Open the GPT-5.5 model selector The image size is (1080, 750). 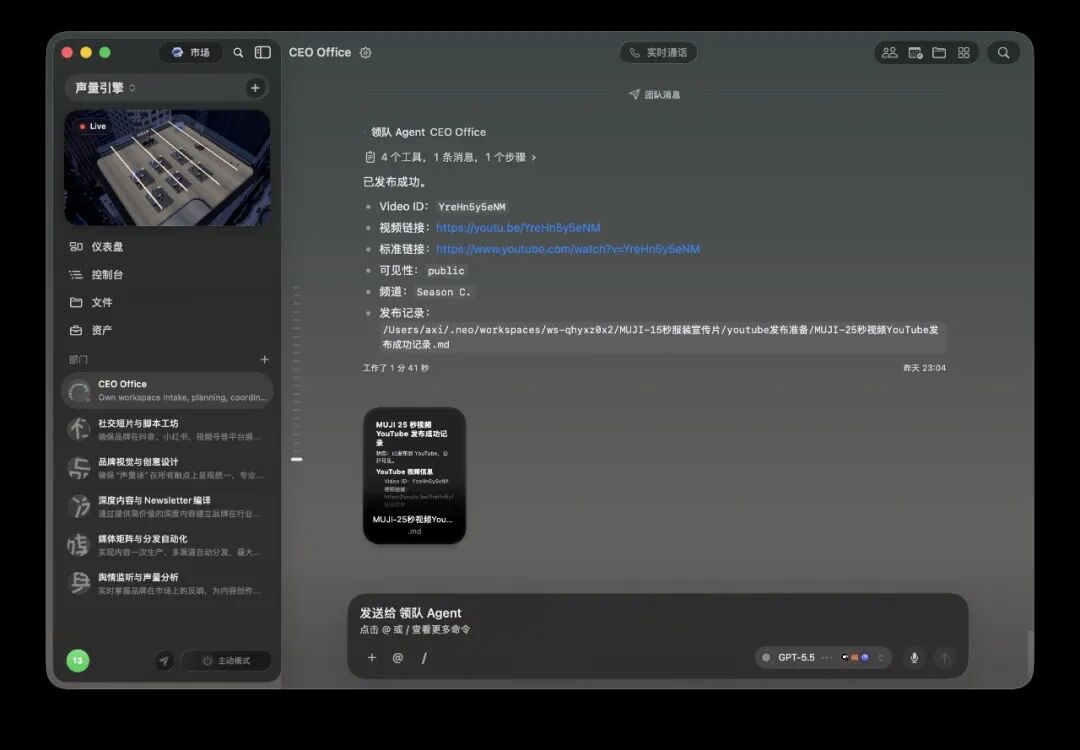(823, 658)
